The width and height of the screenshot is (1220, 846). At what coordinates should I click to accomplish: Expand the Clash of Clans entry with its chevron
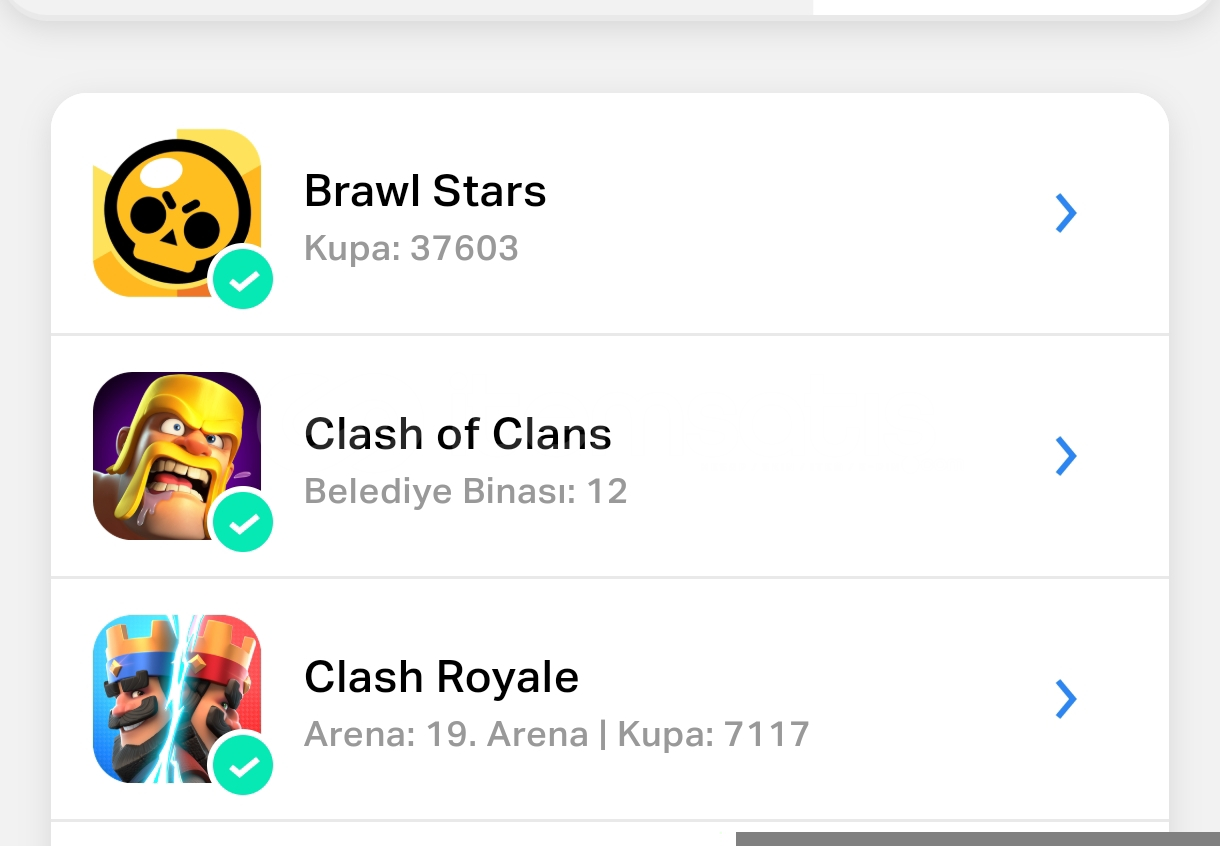[1066, 456]
